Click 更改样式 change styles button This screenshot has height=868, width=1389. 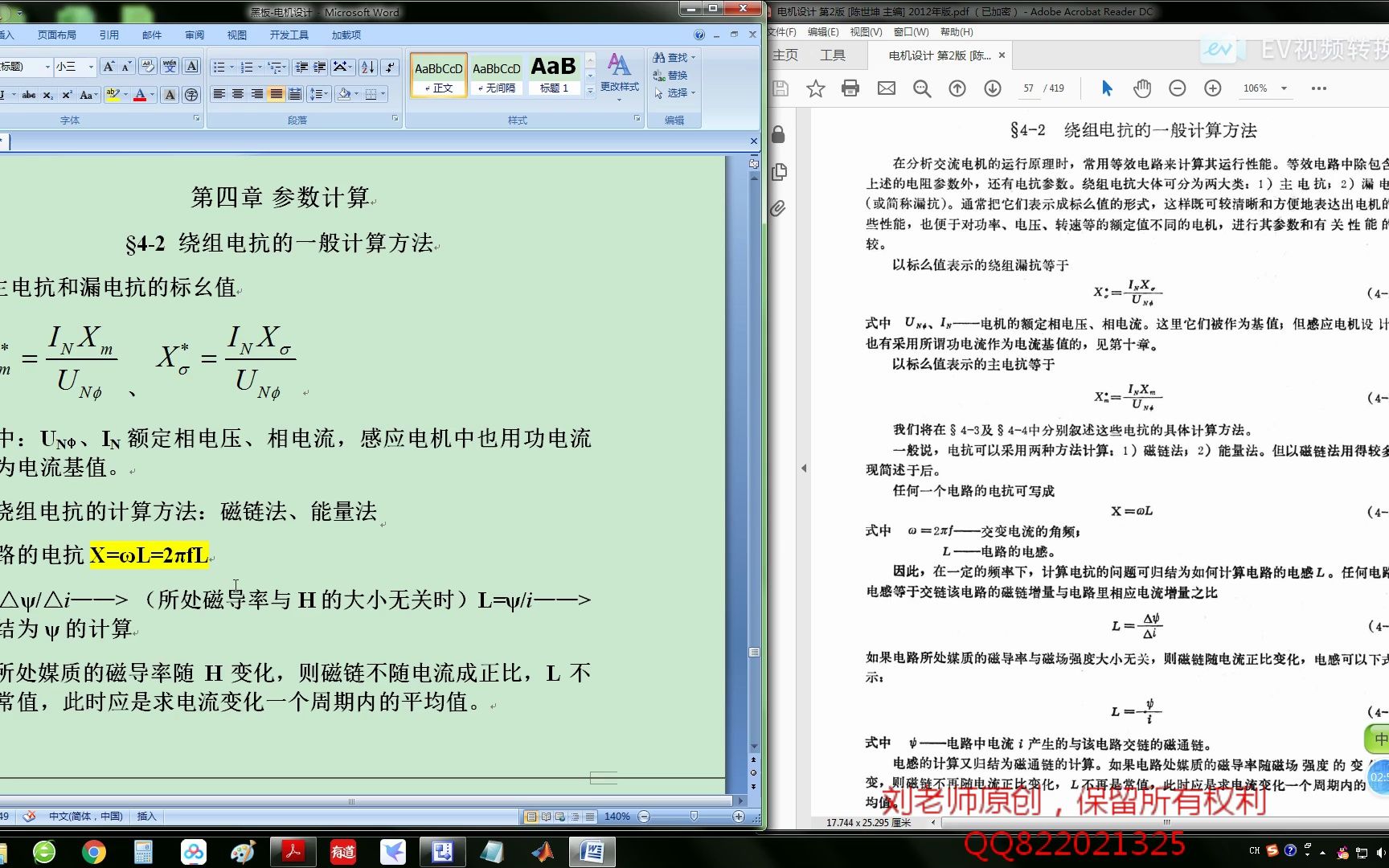(619, 76)
